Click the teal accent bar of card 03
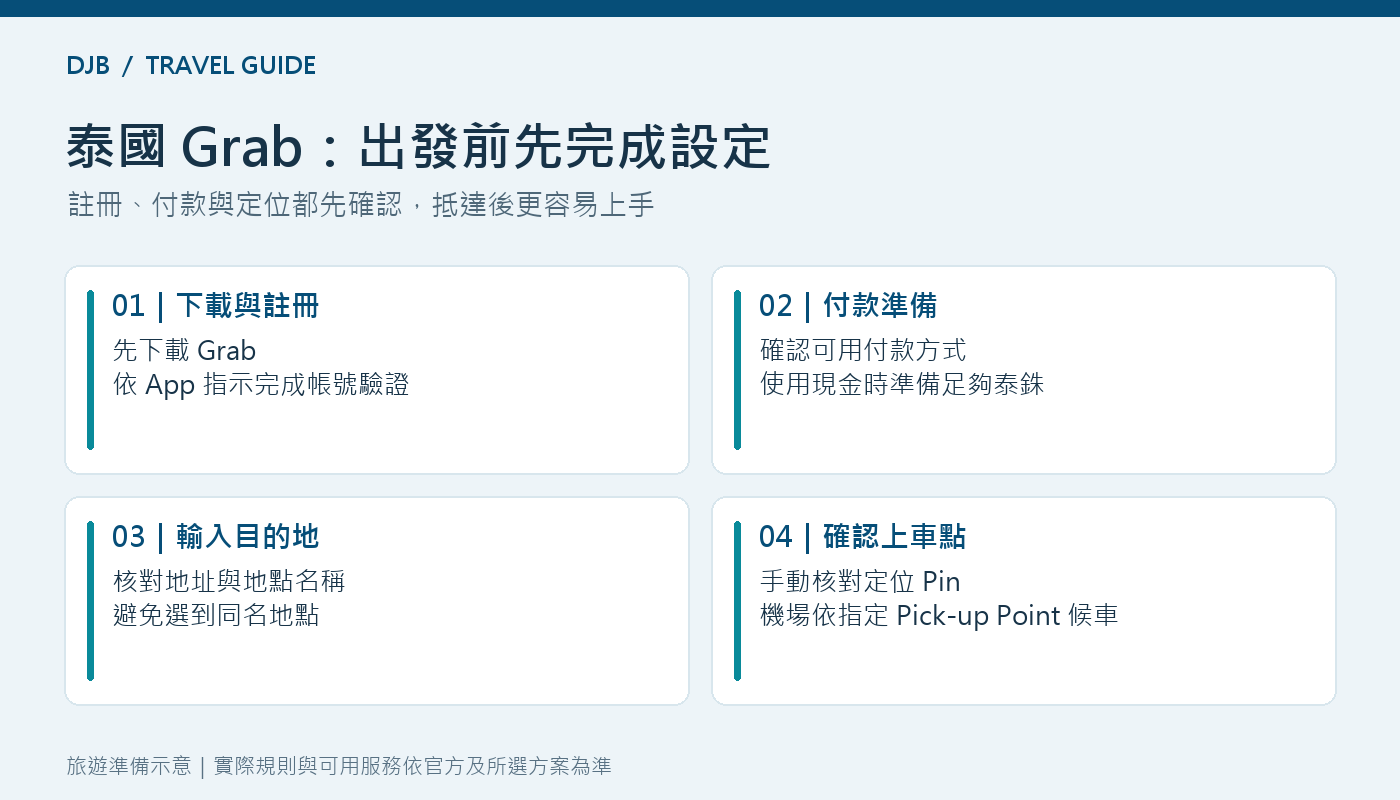Image resolution: width=1400 pixels, height=800 pixels. [90, 601]
